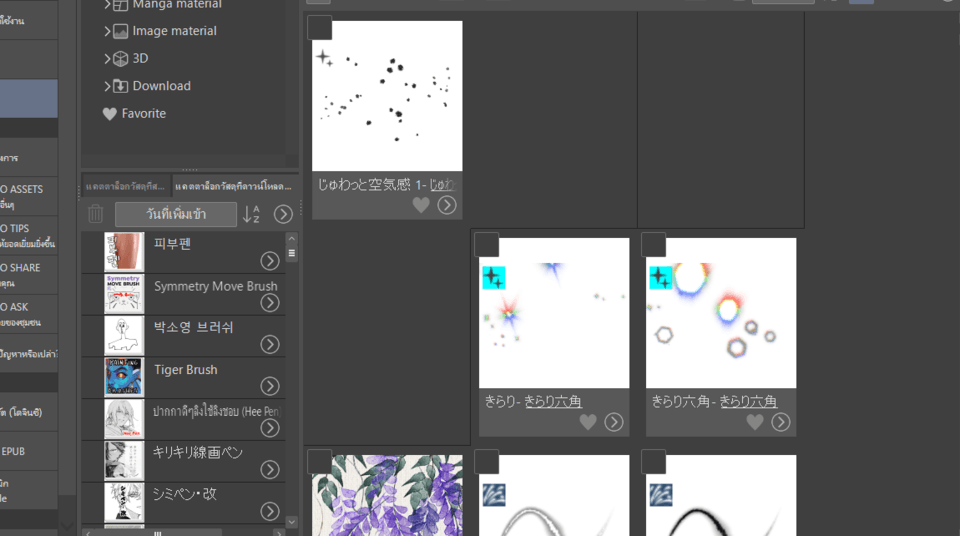
Task: Open details arrow for Hee Pen item
Action: tap(270, 428)
